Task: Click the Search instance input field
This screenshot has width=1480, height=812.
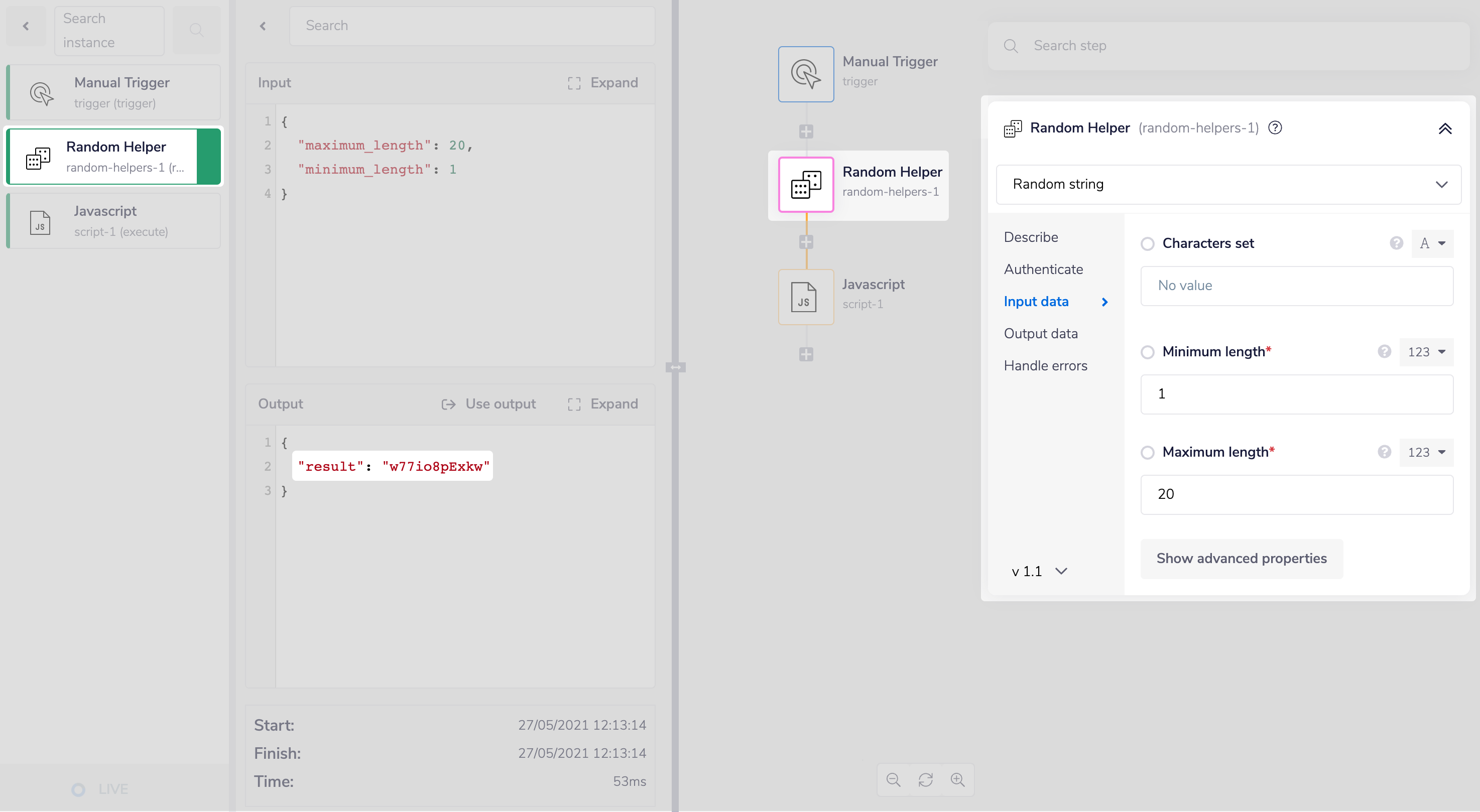Action: (109, 30)
